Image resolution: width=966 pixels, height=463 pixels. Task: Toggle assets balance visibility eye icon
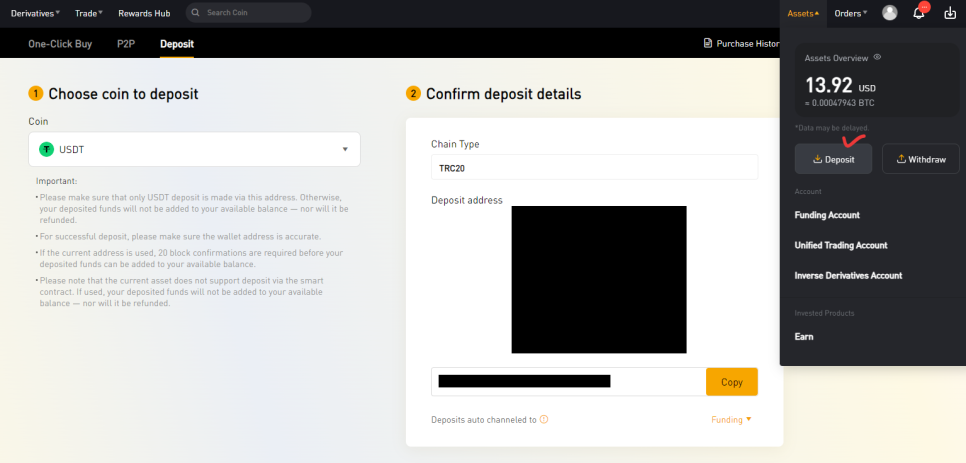click(877, 57)
